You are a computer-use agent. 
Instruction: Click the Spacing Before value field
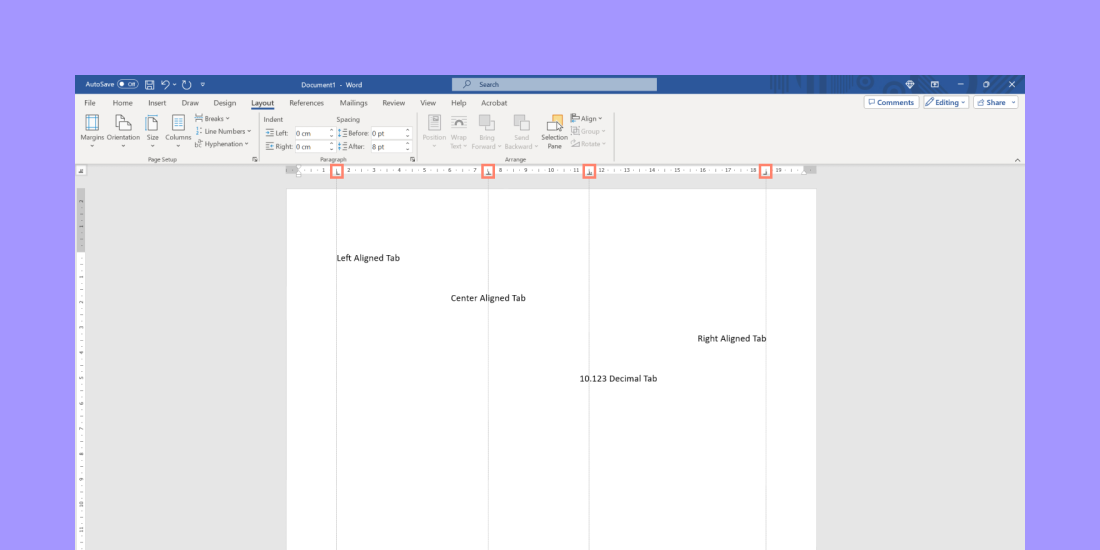[386, 133]
